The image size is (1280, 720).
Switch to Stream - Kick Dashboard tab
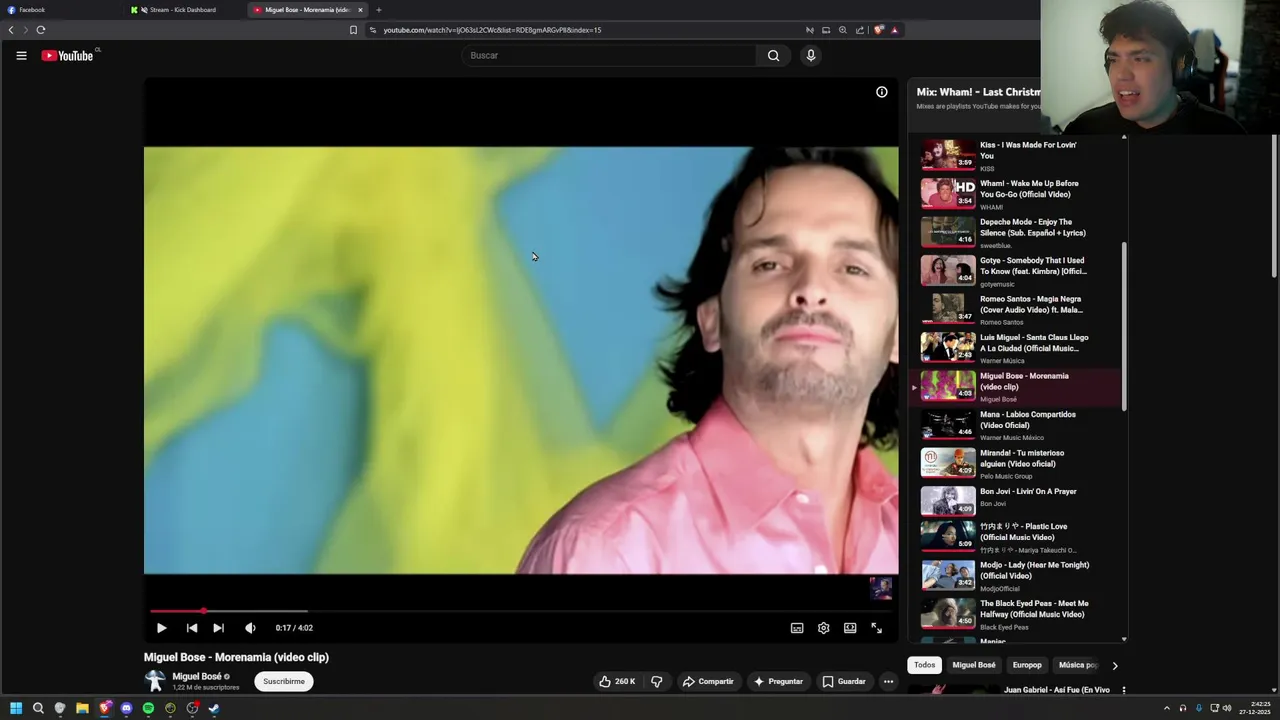[x=185, y=10]
